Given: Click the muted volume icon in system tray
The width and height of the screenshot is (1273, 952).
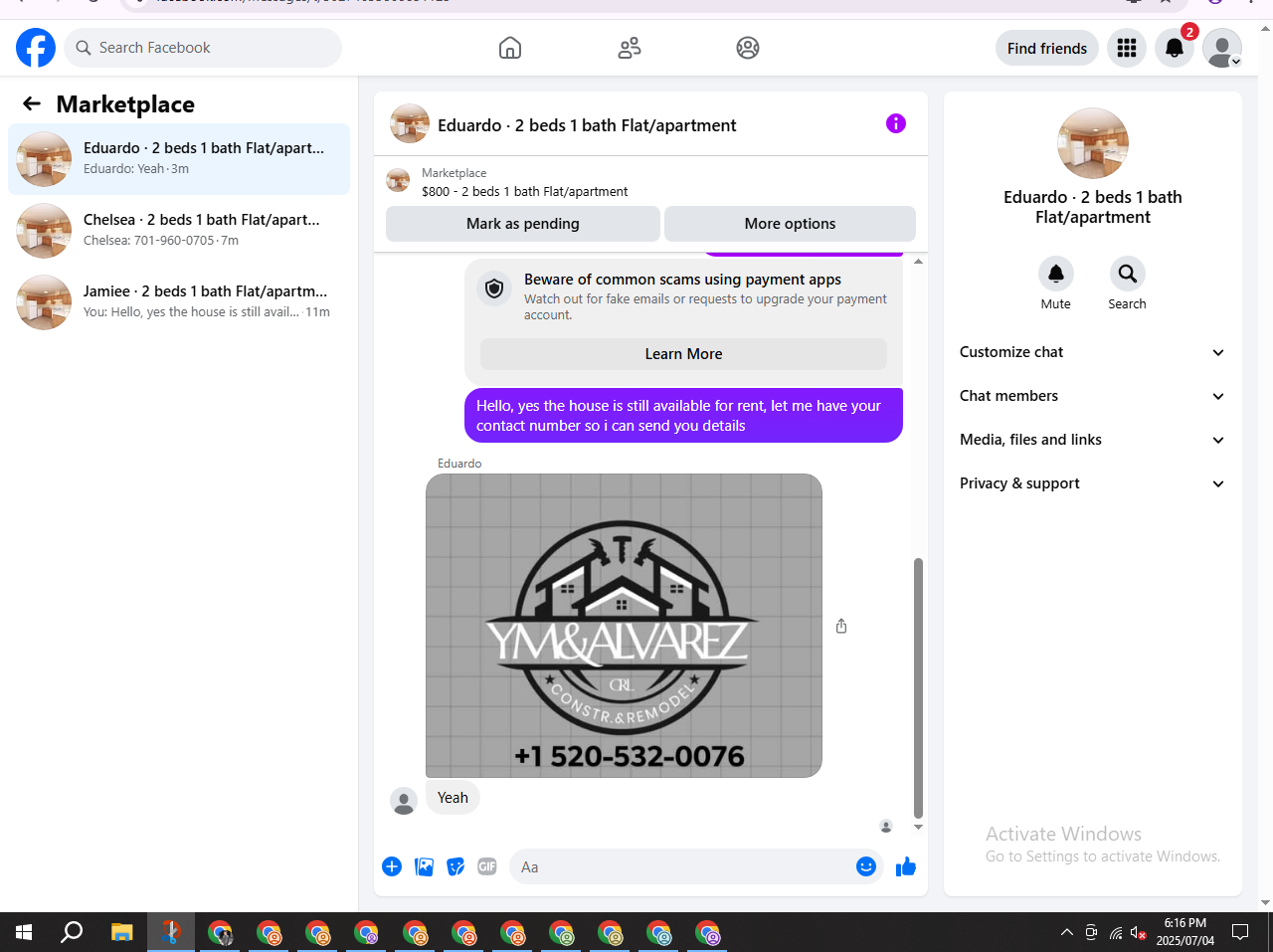Looking at the screenshot, I should coord(1139,932).
